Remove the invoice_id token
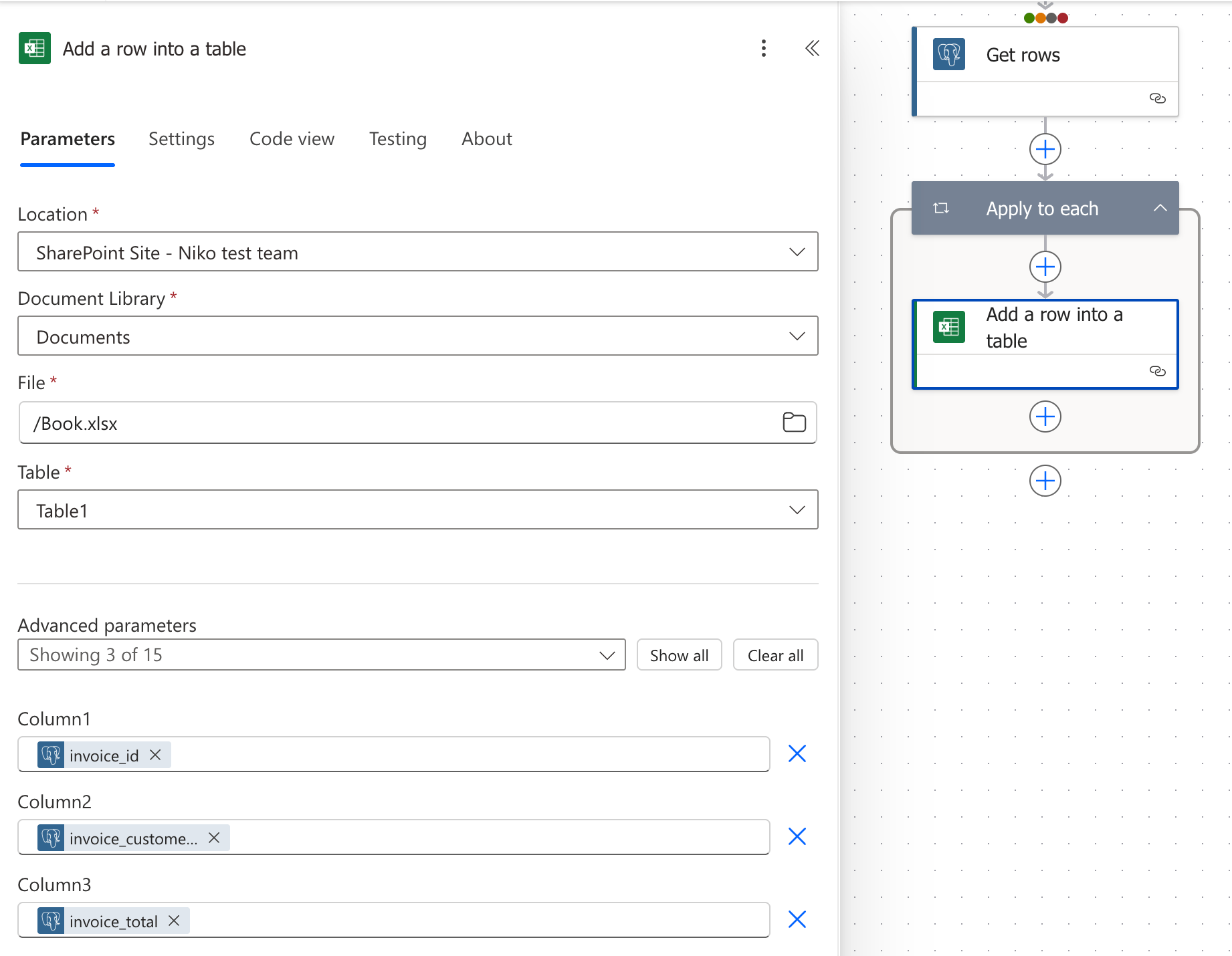Viewport: 1232px width, 956px height. [x=155, y=755]
